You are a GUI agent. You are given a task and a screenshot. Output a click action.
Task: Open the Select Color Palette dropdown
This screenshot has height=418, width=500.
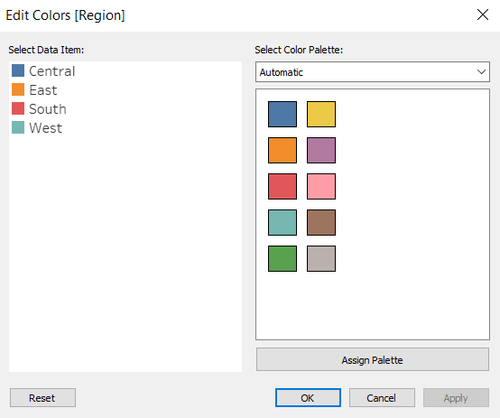[372, 72]
